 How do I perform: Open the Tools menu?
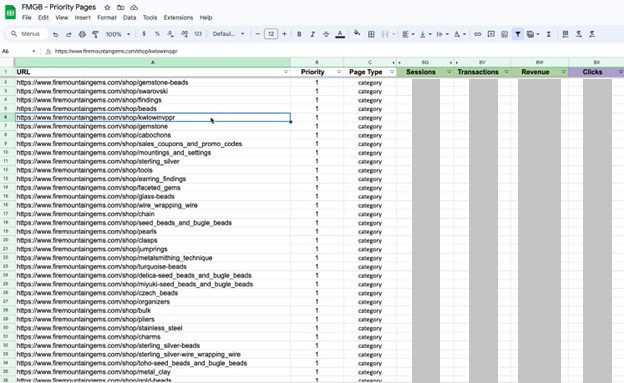pos(150,18)
